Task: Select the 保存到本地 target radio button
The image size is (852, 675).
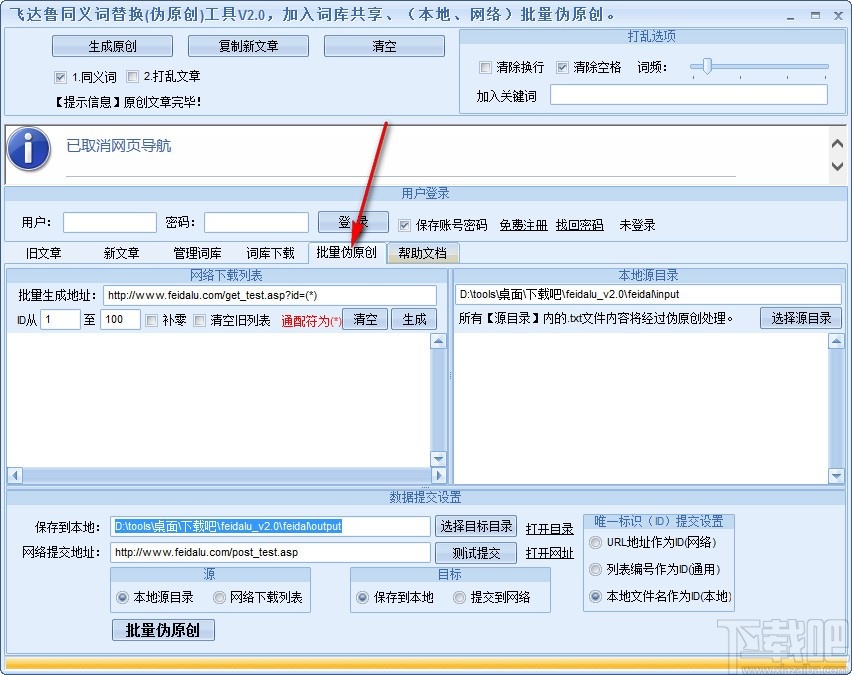Action: pyautogui.click(x=362, y=597)
